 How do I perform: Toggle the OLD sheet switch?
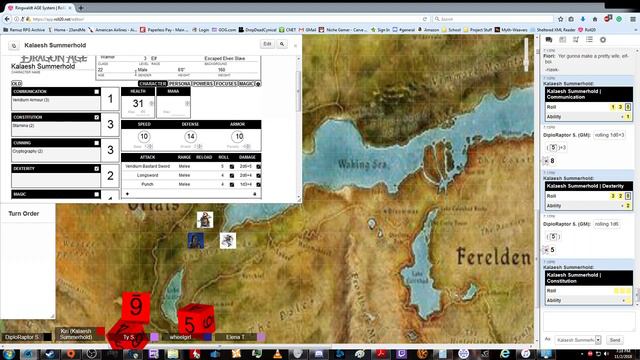[x=16, y=83]
